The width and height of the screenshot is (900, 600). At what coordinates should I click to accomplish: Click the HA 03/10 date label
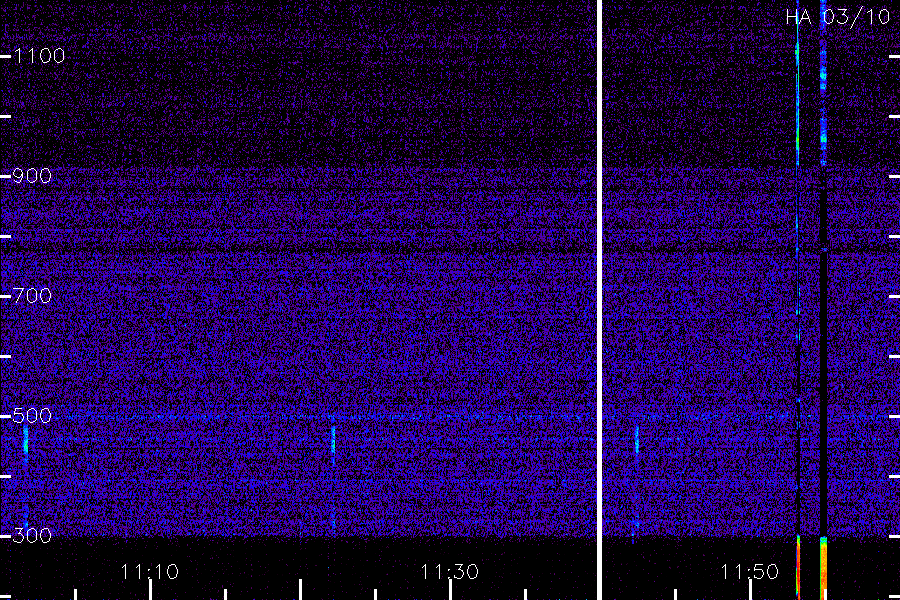(837, 17)
